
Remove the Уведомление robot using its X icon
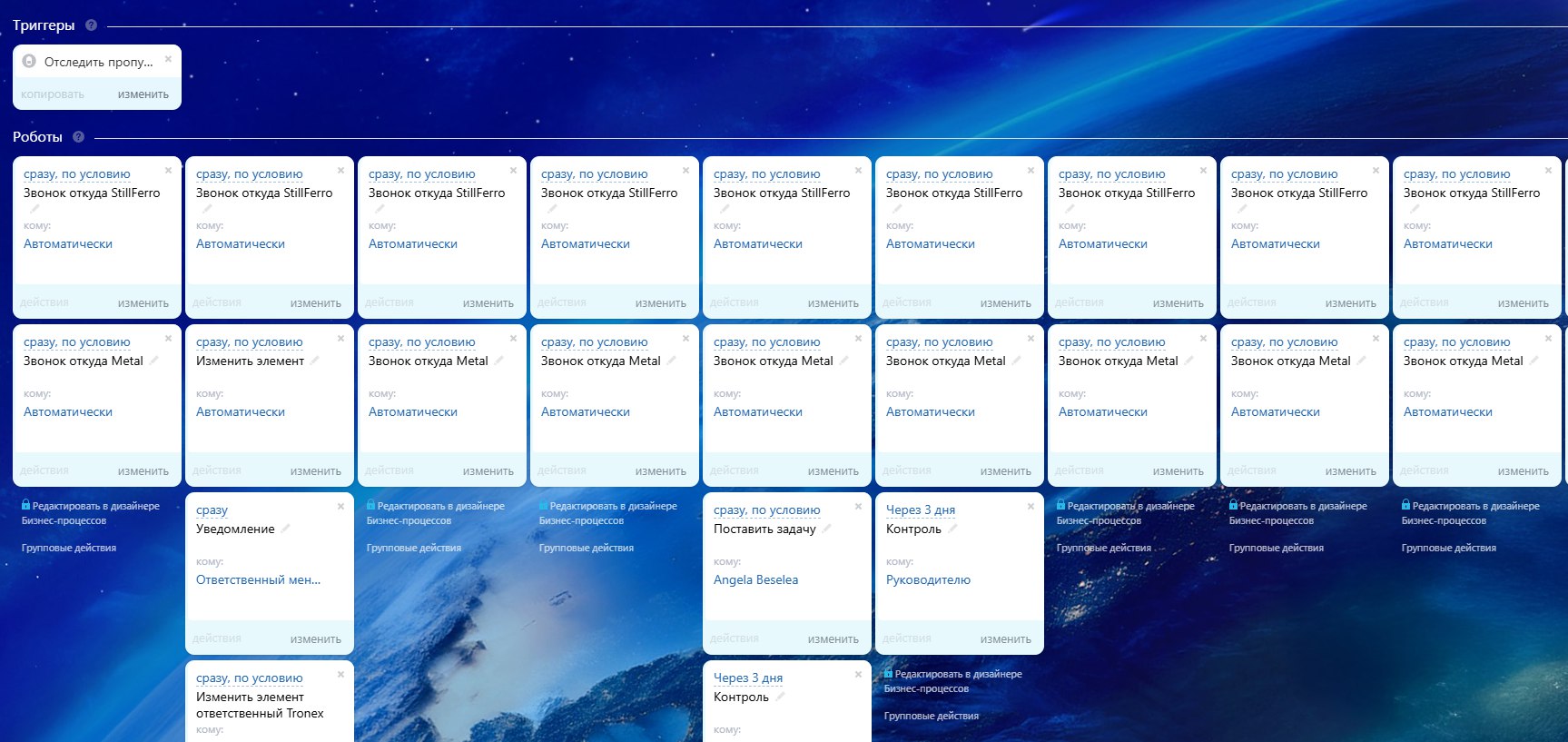coord(340,507)
